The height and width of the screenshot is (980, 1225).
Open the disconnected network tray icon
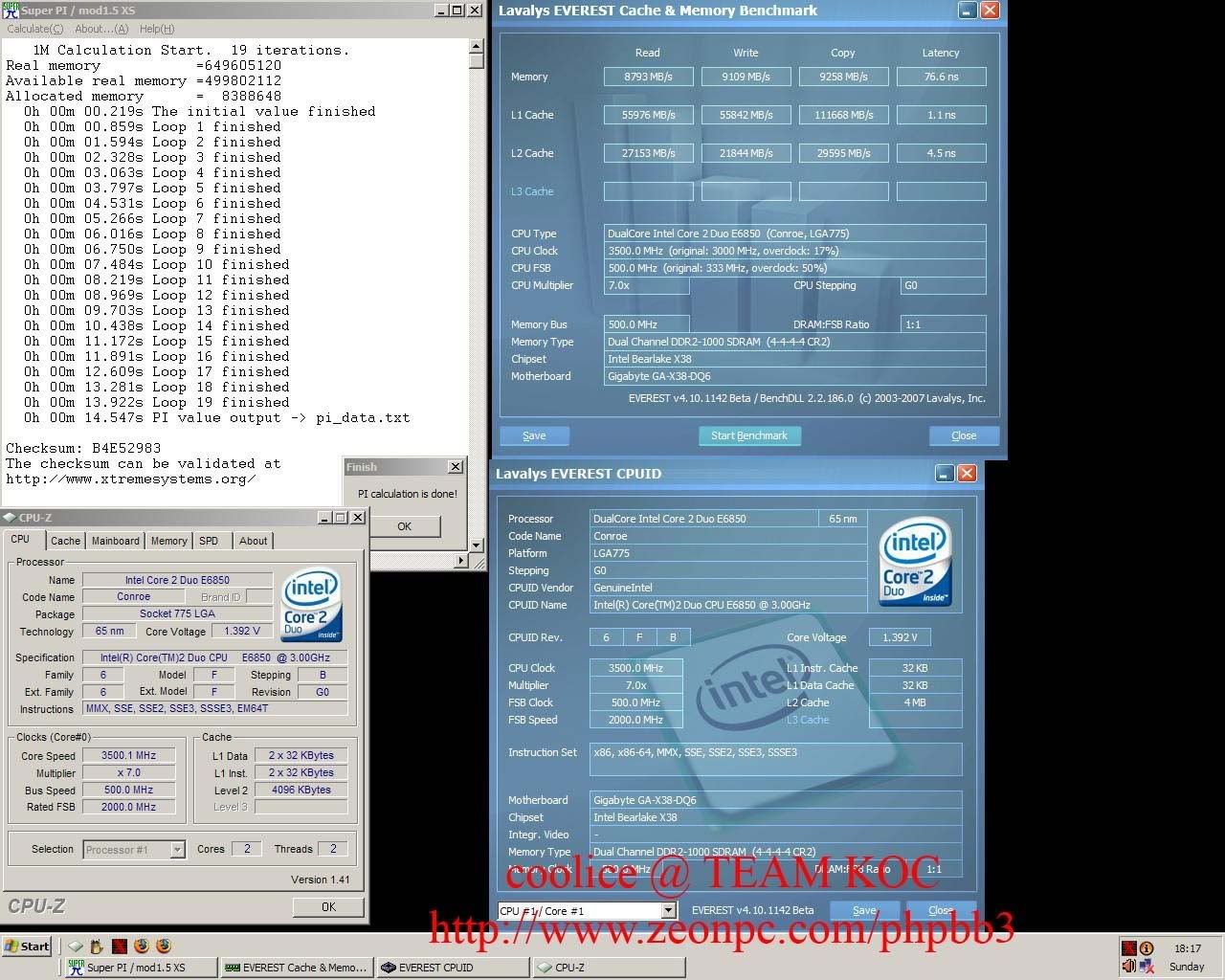pyautogui.click(x=1147, y=967)
